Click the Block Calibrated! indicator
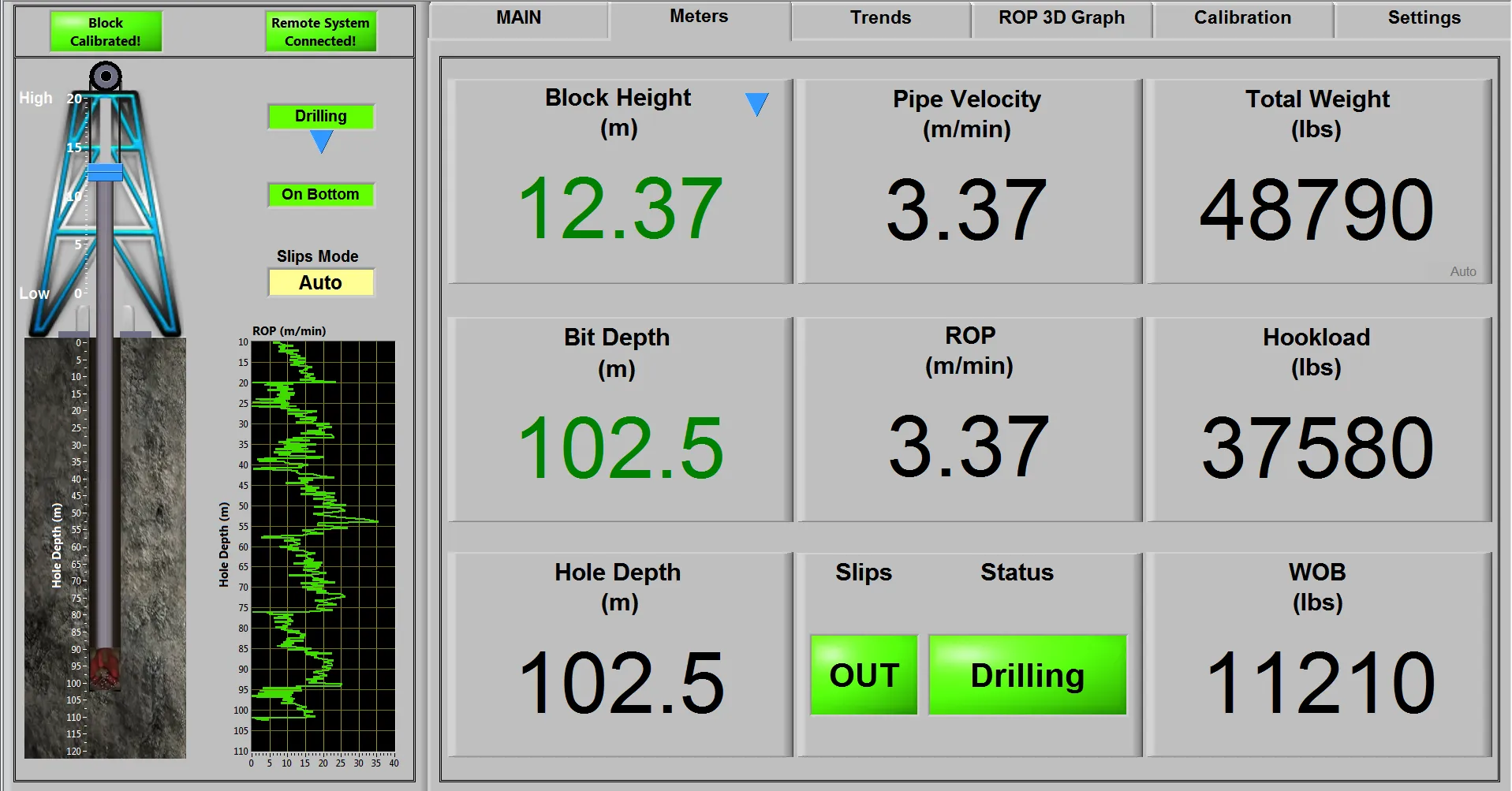Image resolution: width=1512 pixels, height=791 pixels. coord(106,32)
